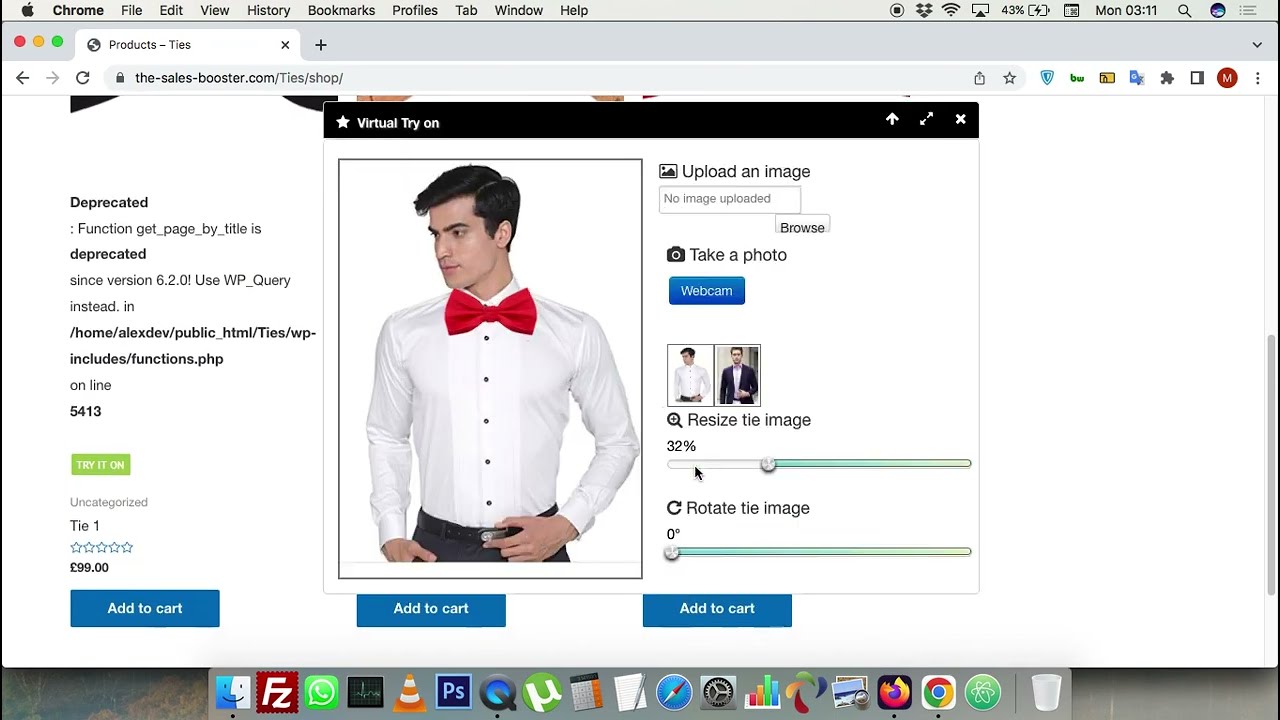Open the blue shield VPN extension

coord(1047,78)
